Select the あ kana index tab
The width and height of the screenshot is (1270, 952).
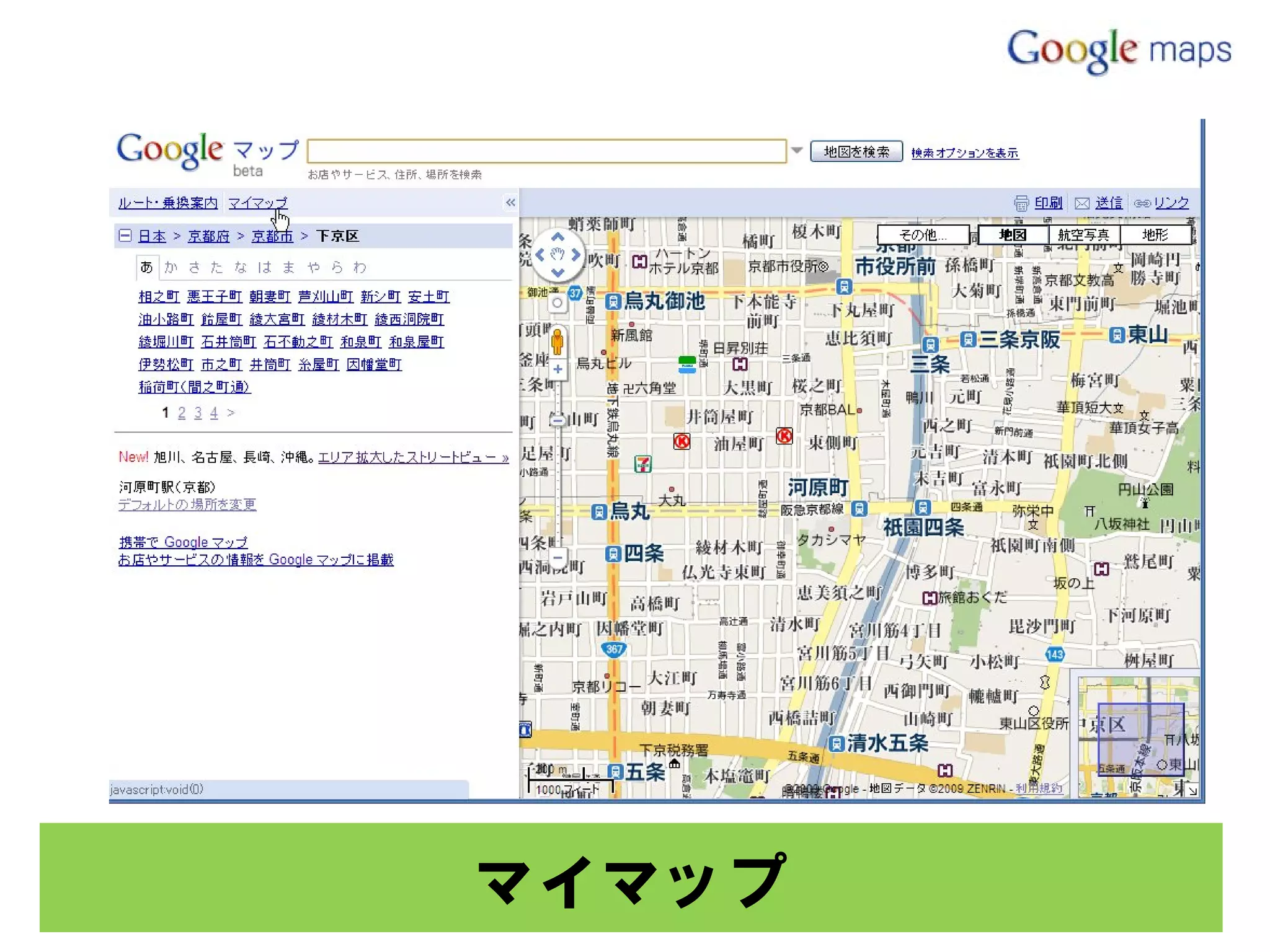(147, 267)
